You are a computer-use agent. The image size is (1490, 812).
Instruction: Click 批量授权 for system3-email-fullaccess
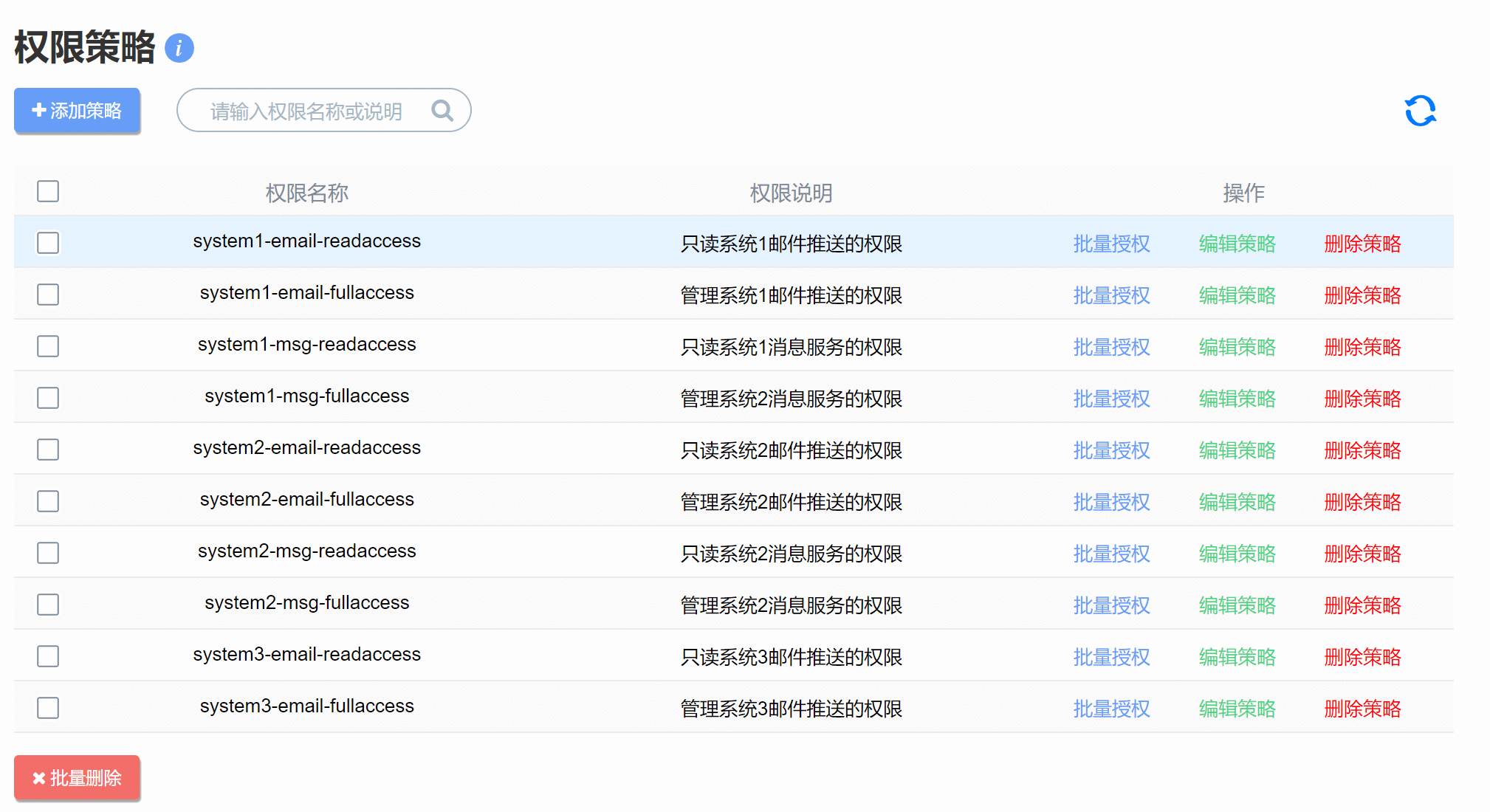coord(1111,709)
